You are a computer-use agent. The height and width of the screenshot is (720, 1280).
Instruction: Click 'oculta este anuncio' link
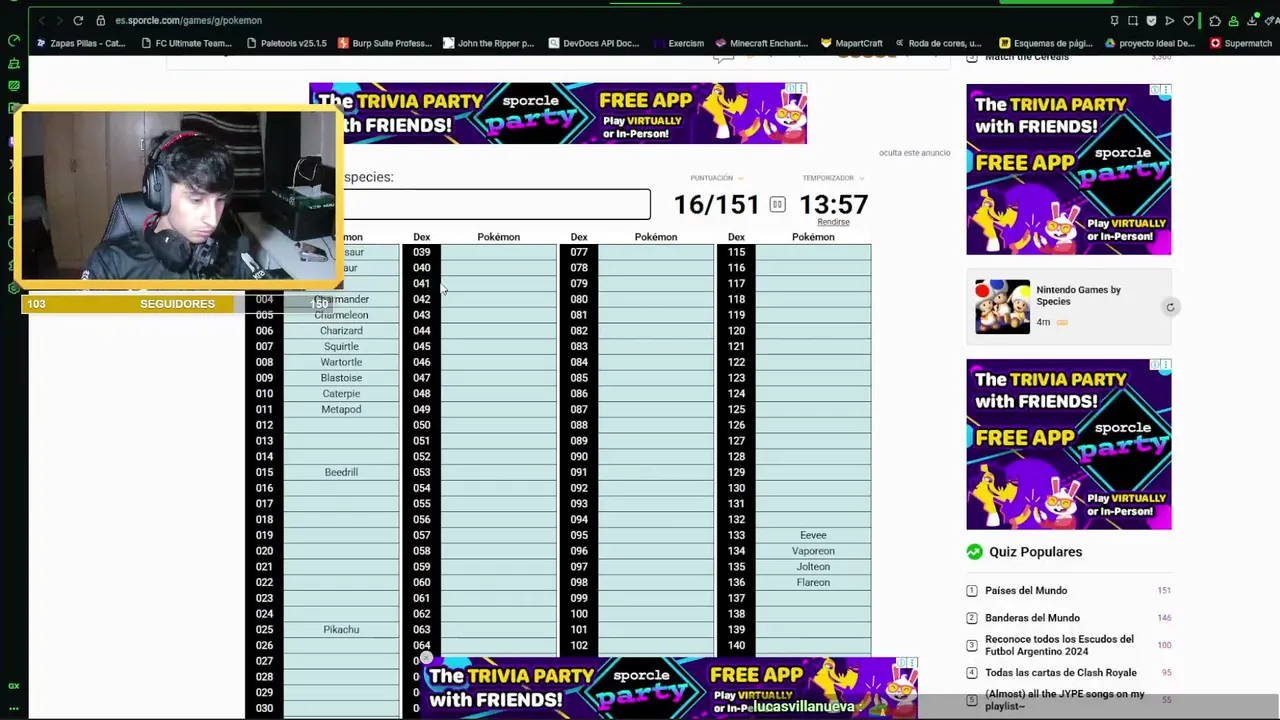tap(915, 153)
